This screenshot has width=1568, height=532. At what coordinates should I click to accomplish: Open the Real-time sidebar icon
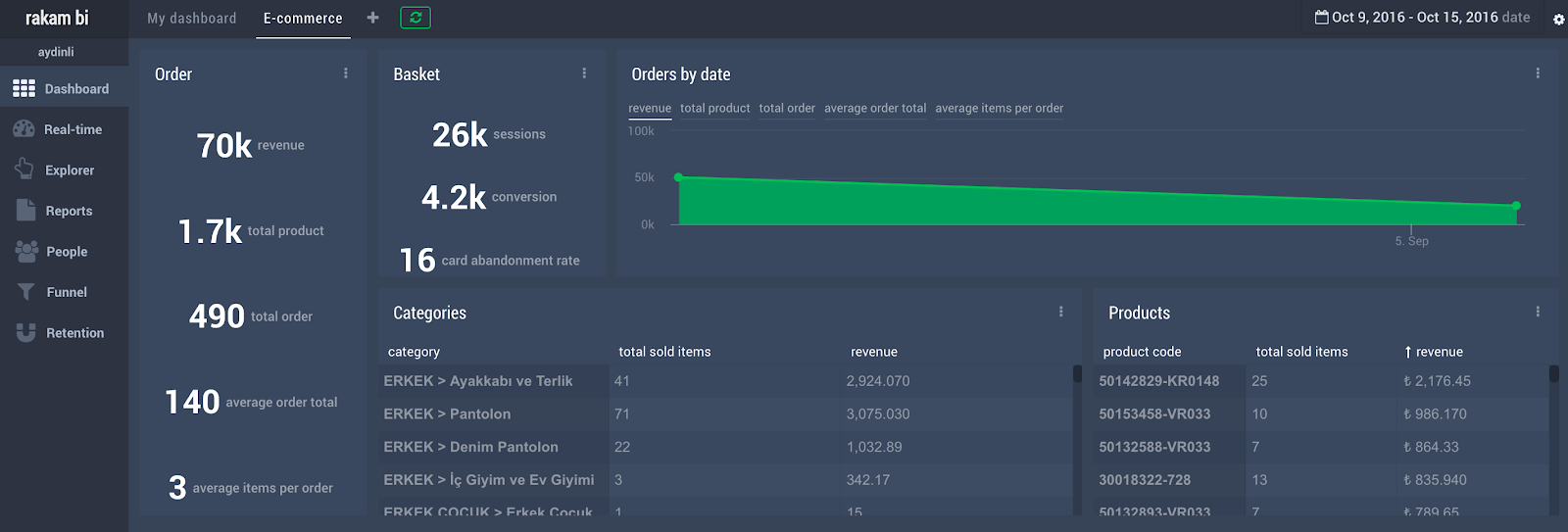click(x=24, y=129)
